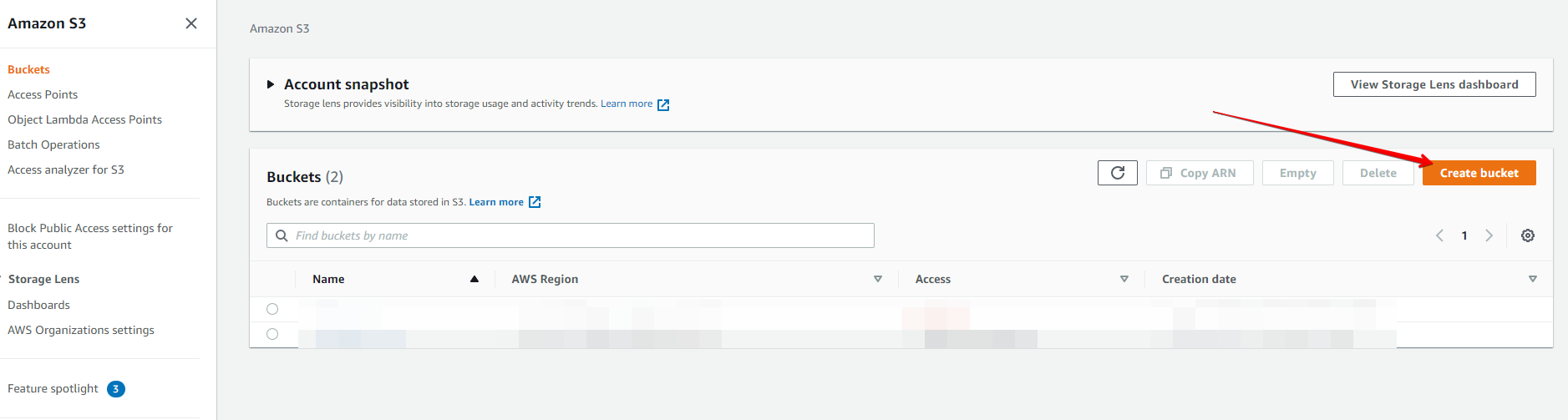1568x420 pixels.
Task: Select the first bucket radio button
Action: [272, 309]
